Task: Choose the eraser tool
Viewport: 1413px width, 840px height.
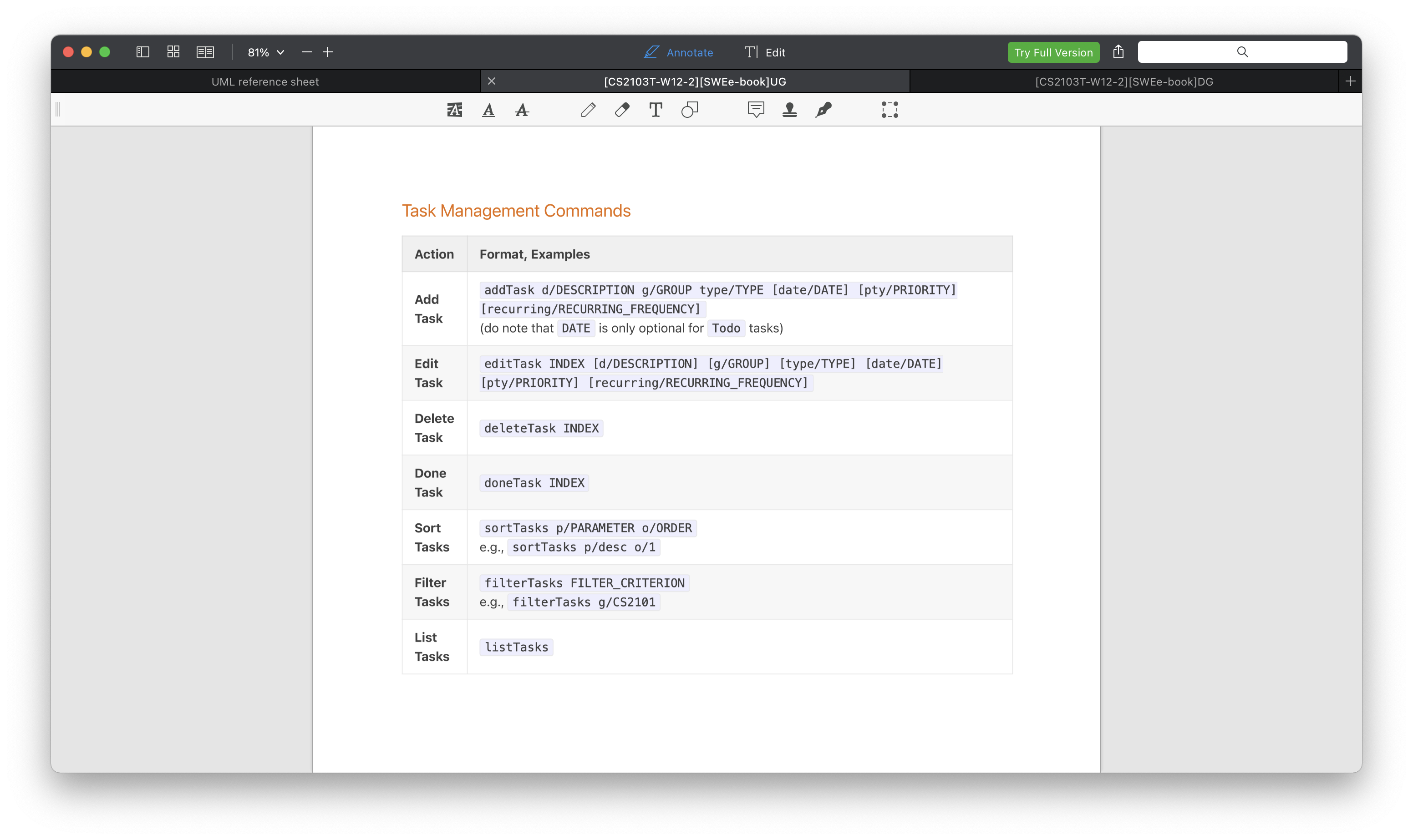Action: [x=621, y=110]
